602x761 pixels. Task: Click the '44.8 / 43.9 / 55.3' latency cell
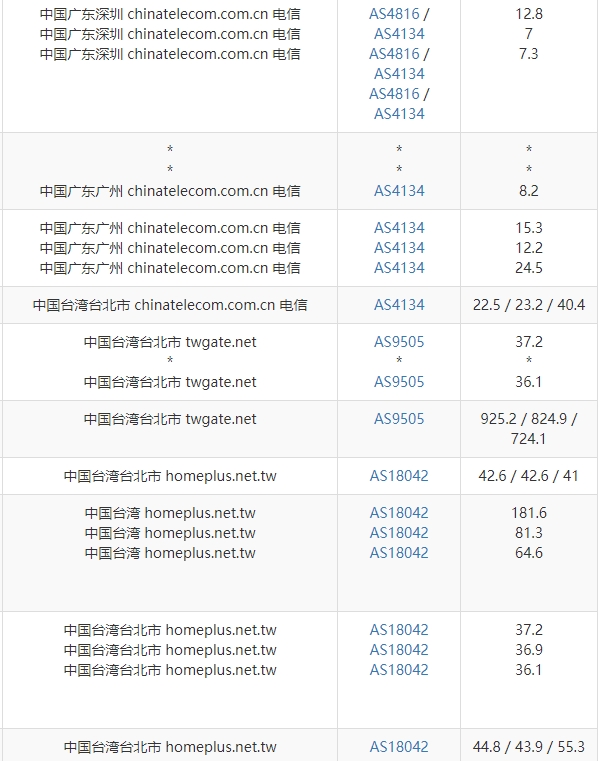point(529,746)
